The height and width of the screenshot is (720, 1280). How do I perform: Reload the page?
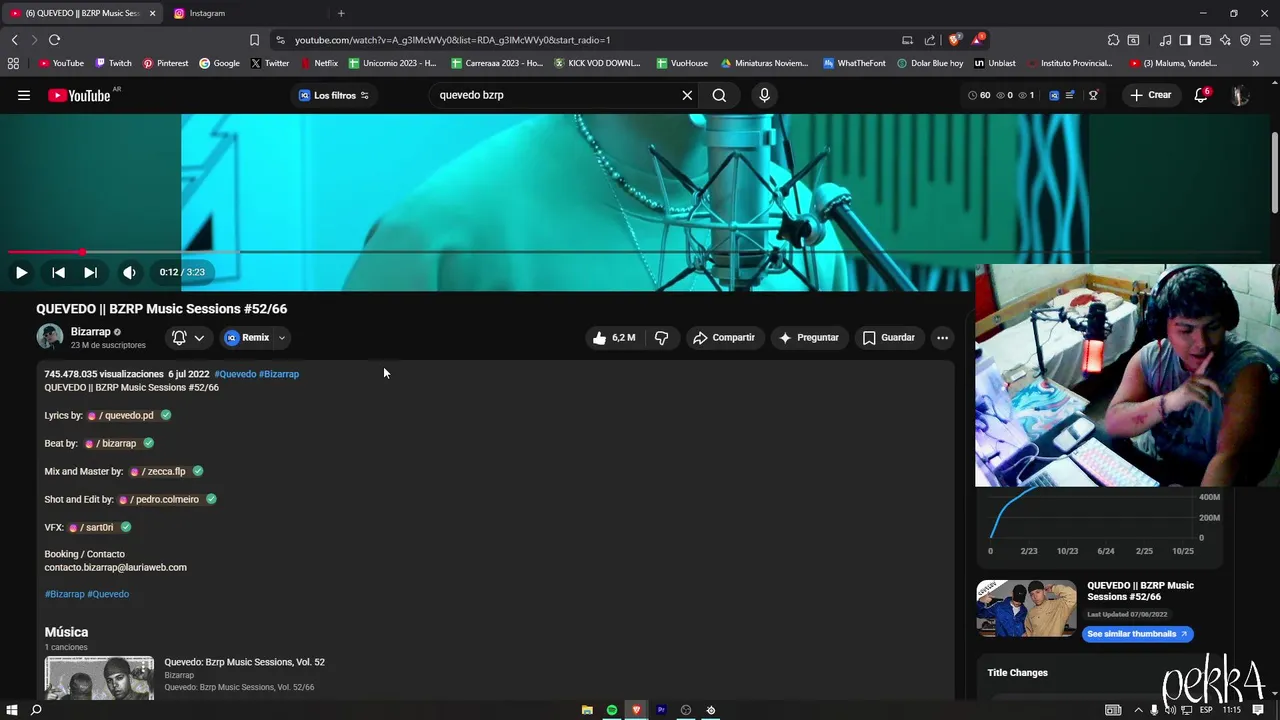click(54, 40)
